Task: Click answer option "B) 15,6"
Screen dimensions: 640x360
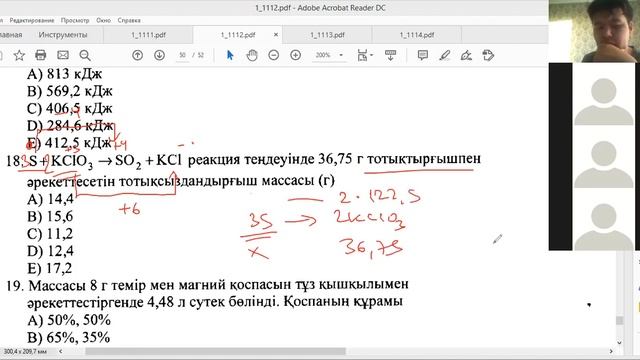Action: click(x=50, y=216)
